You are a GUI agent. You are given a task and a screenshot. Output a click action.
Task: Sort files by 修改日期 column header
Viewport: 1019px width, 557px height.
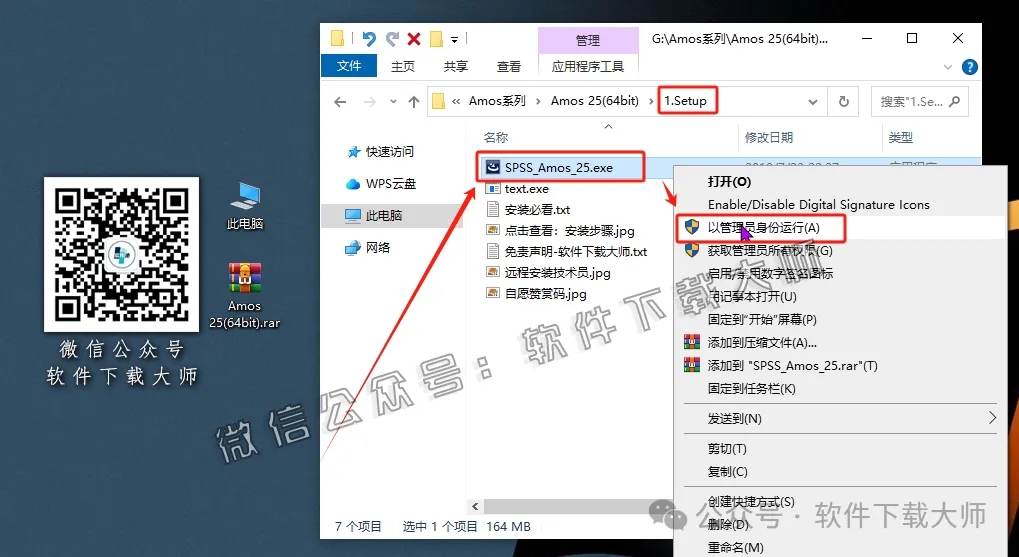point(769,137)
